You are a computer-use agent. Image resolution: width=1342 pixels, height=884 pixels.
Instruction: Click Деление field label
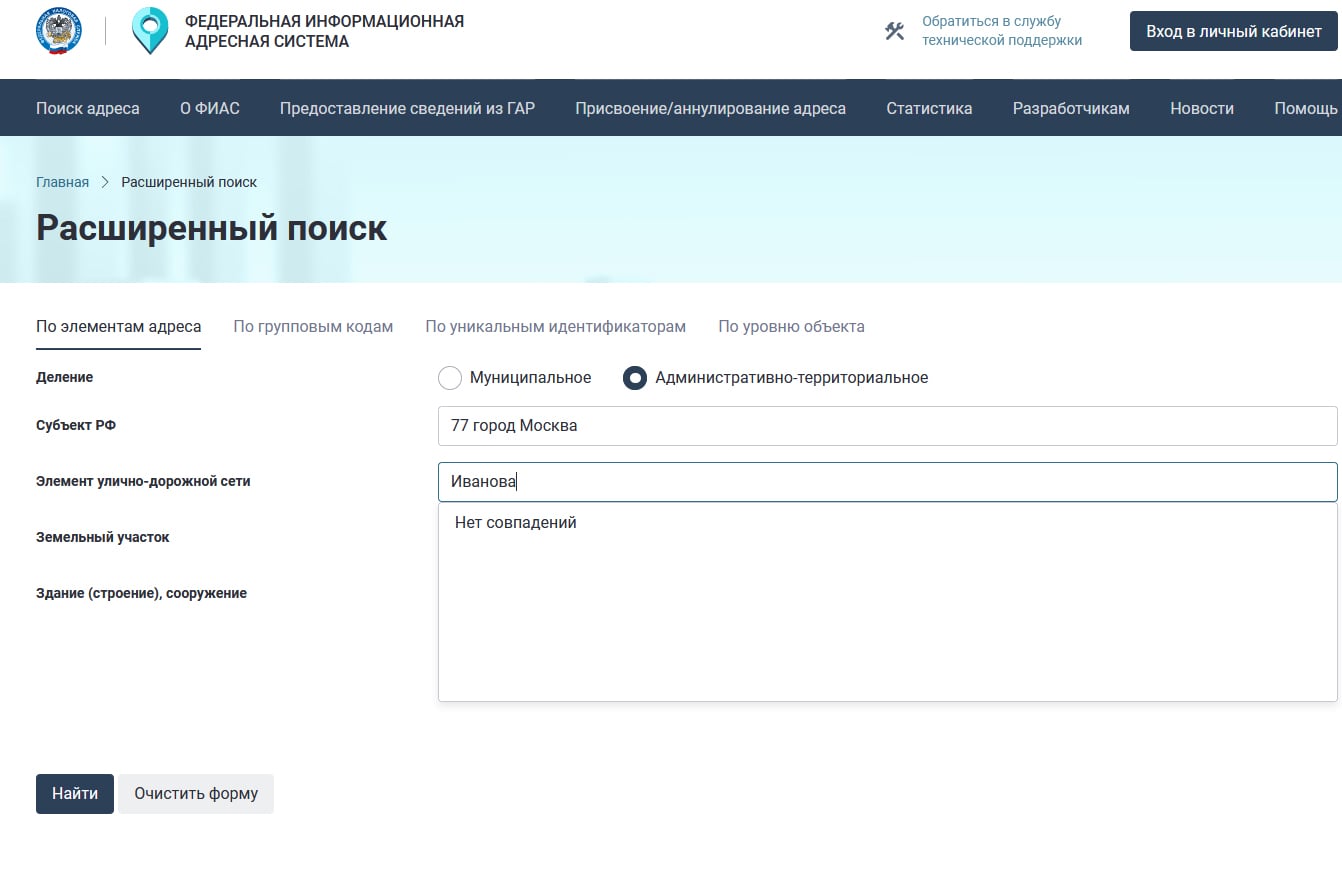tap(64, 378)
